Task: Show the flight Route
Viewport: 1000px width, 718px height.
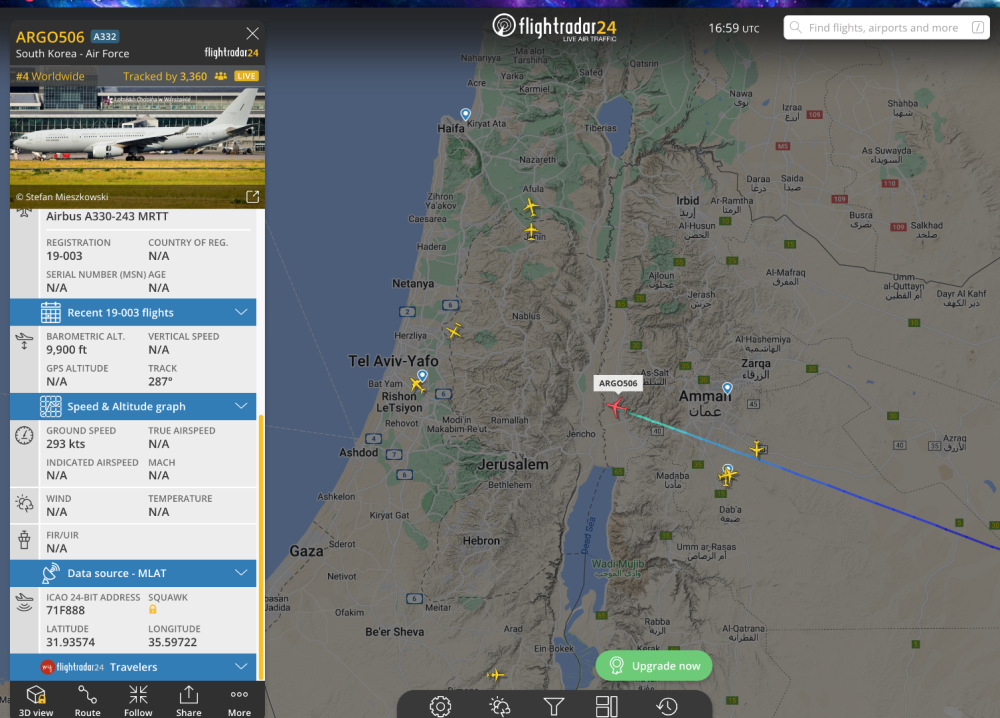Action: click(87, 700)
